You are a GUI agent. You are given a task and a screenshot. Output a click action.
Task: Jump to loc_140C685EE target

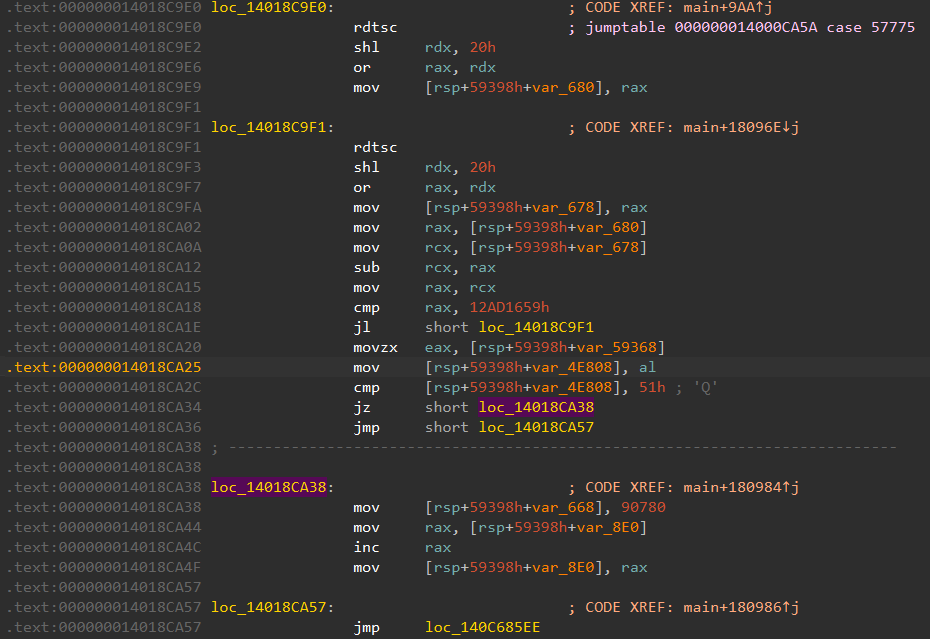483,627
